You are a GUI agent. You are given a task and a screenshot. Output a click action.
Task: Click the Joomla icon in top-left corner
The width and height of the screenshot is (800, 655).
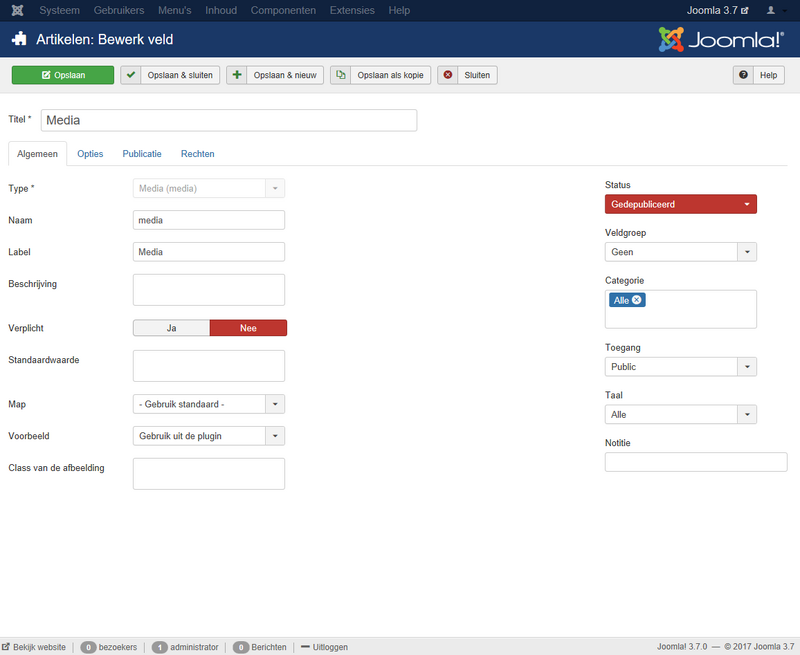[x=16, y=10]
